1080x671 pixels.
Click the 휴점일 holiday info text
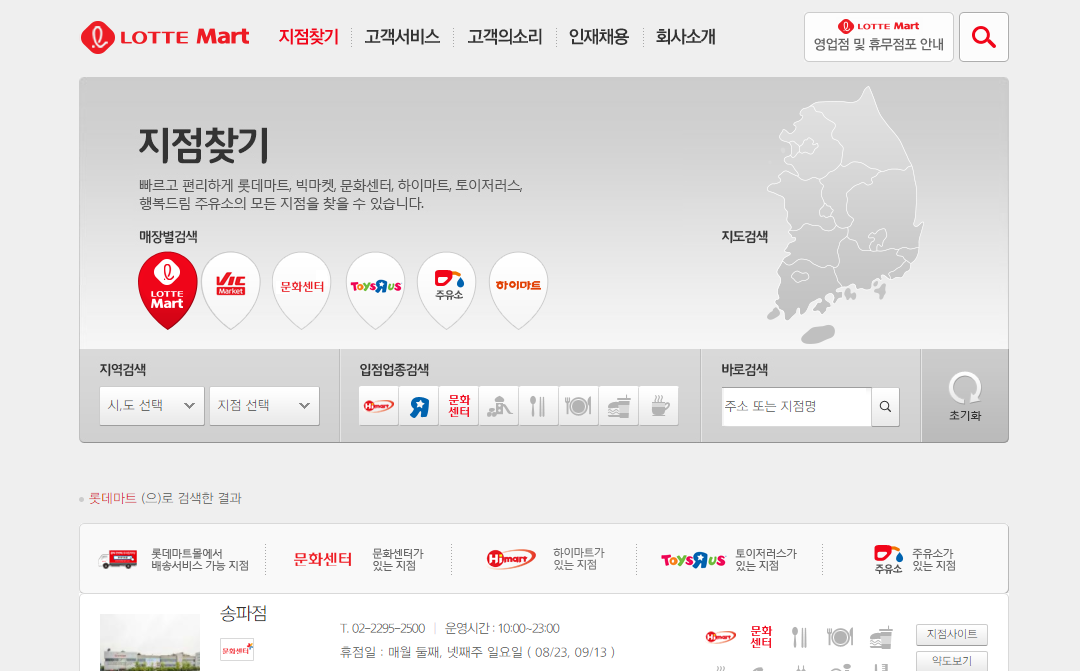[x=477, y=652]
